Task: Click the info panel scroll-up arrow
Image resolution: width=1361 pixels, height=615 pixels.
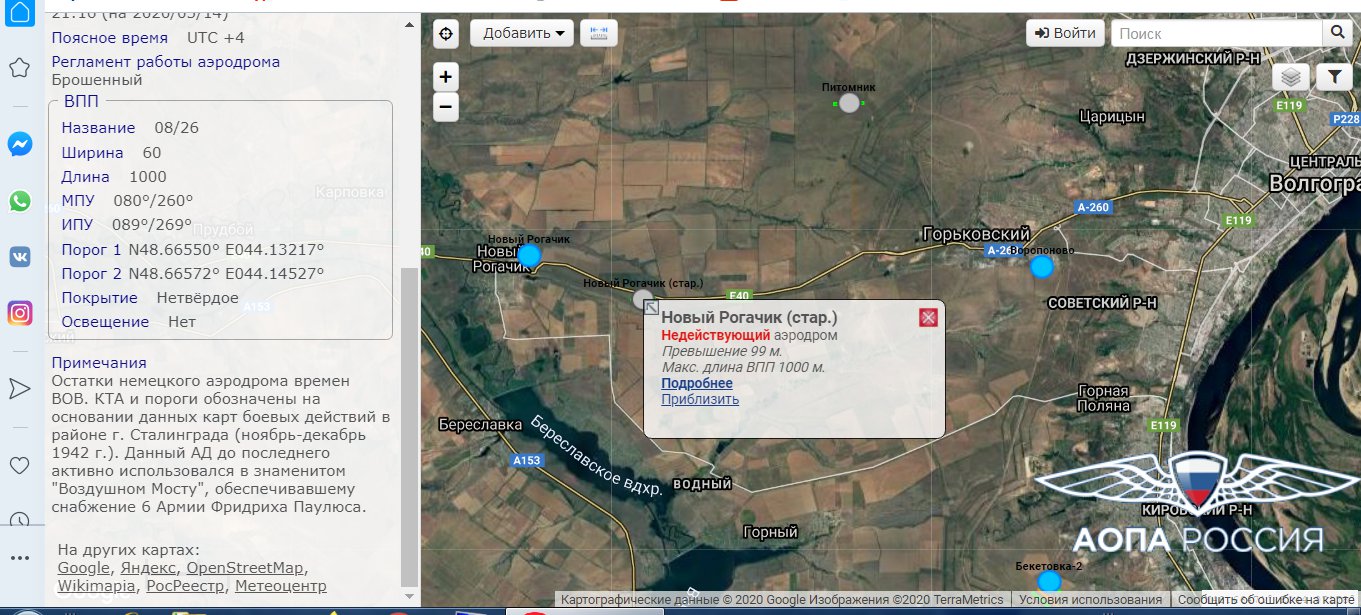Action: pos(410,23)
